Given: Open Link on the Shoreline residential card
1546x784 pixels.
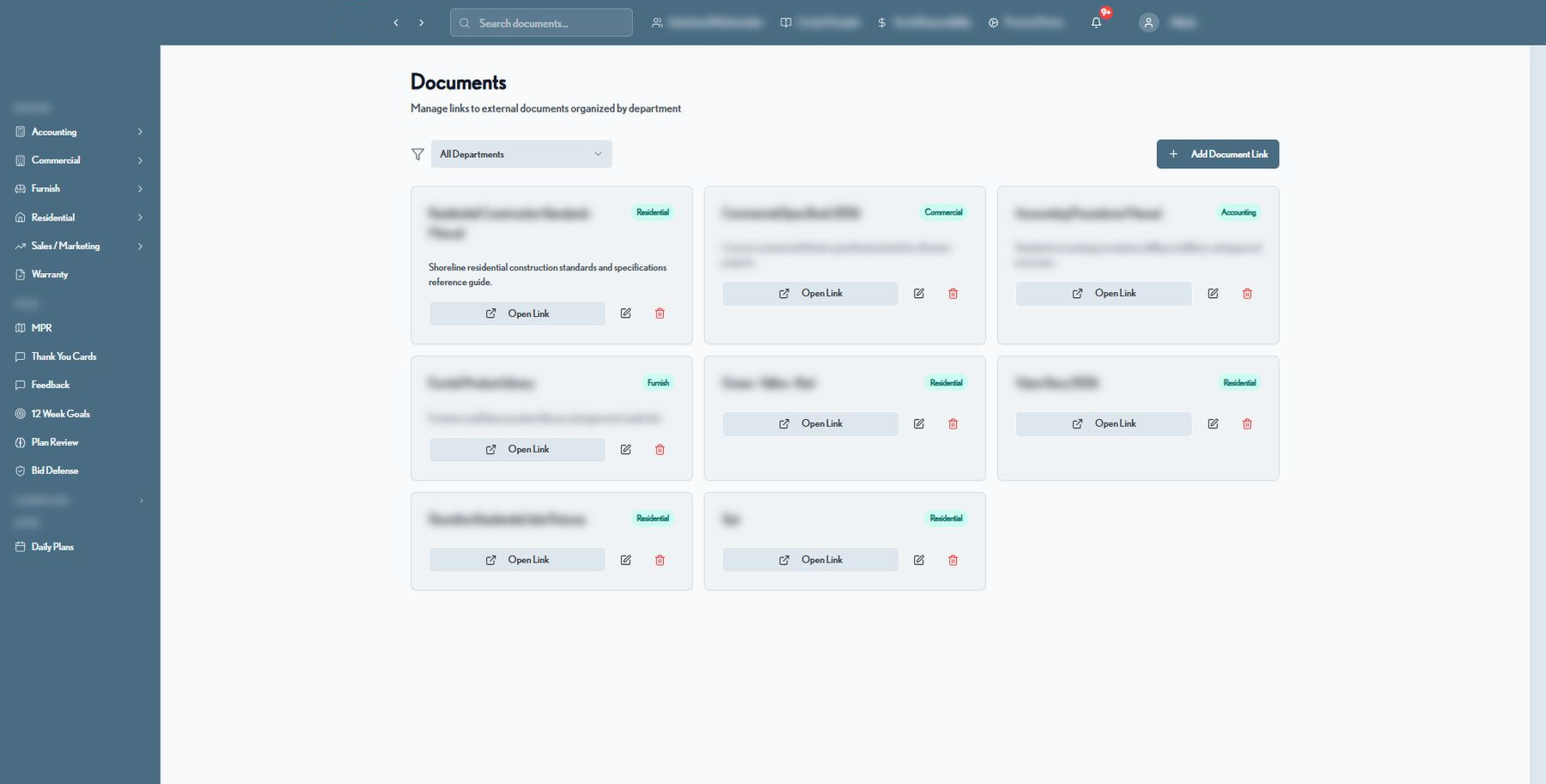Looking at the screenshot, I should tap(517, 313).
